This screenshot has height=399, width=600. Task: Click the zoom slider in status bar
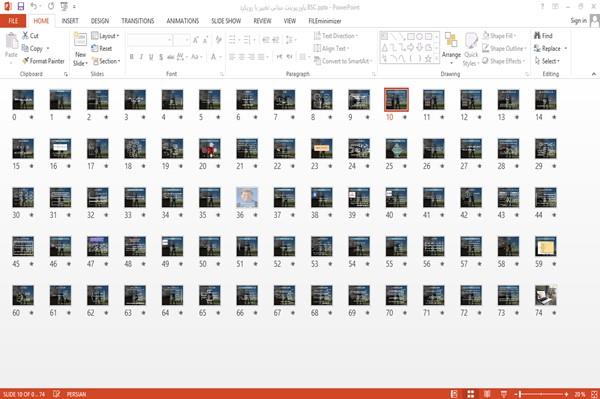[x=541, y=394]
